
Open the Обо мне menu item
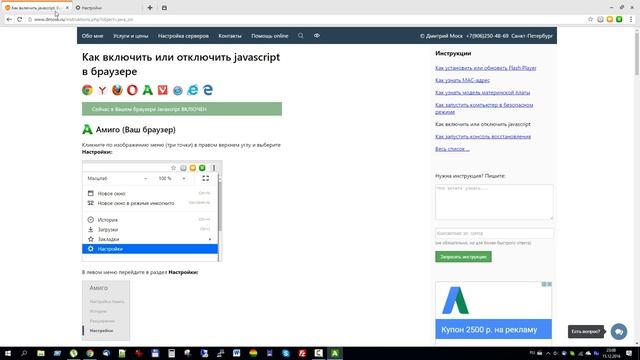(92, 36)
